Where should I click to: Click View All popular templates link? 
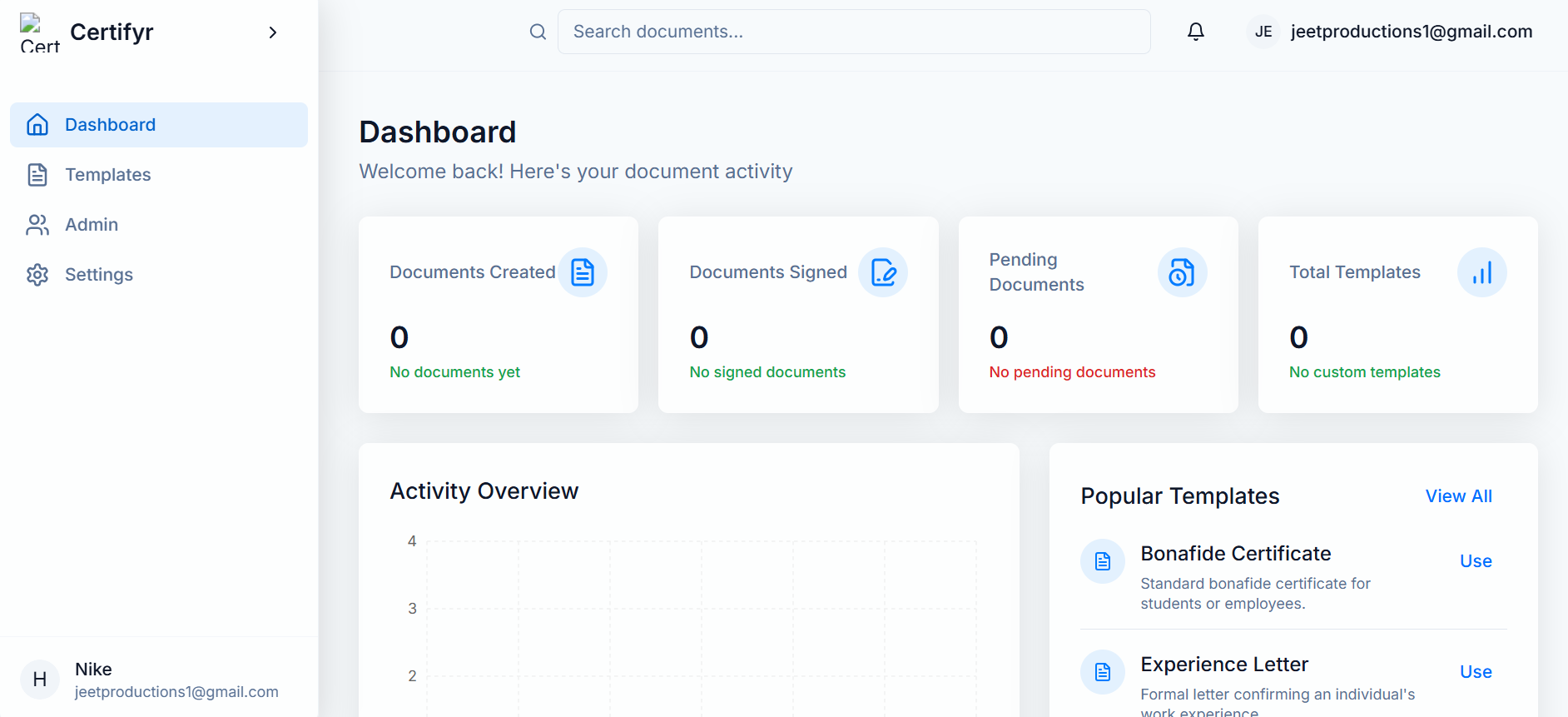1458,496
